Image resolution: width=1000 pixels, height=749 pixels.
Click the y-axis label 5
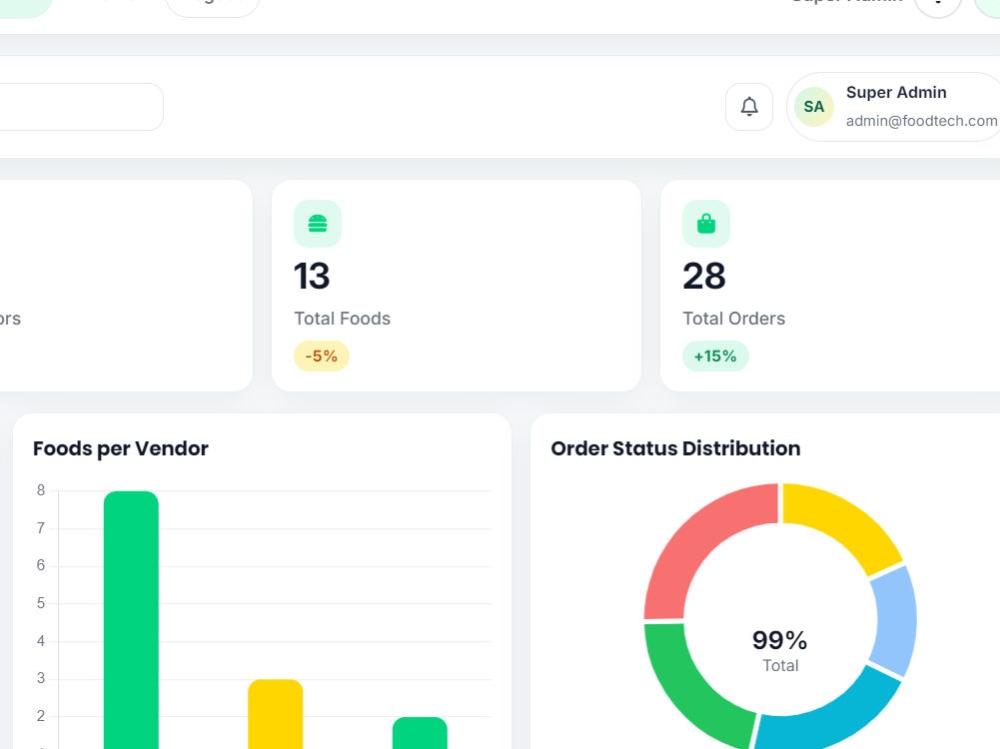tap(41, 603)
